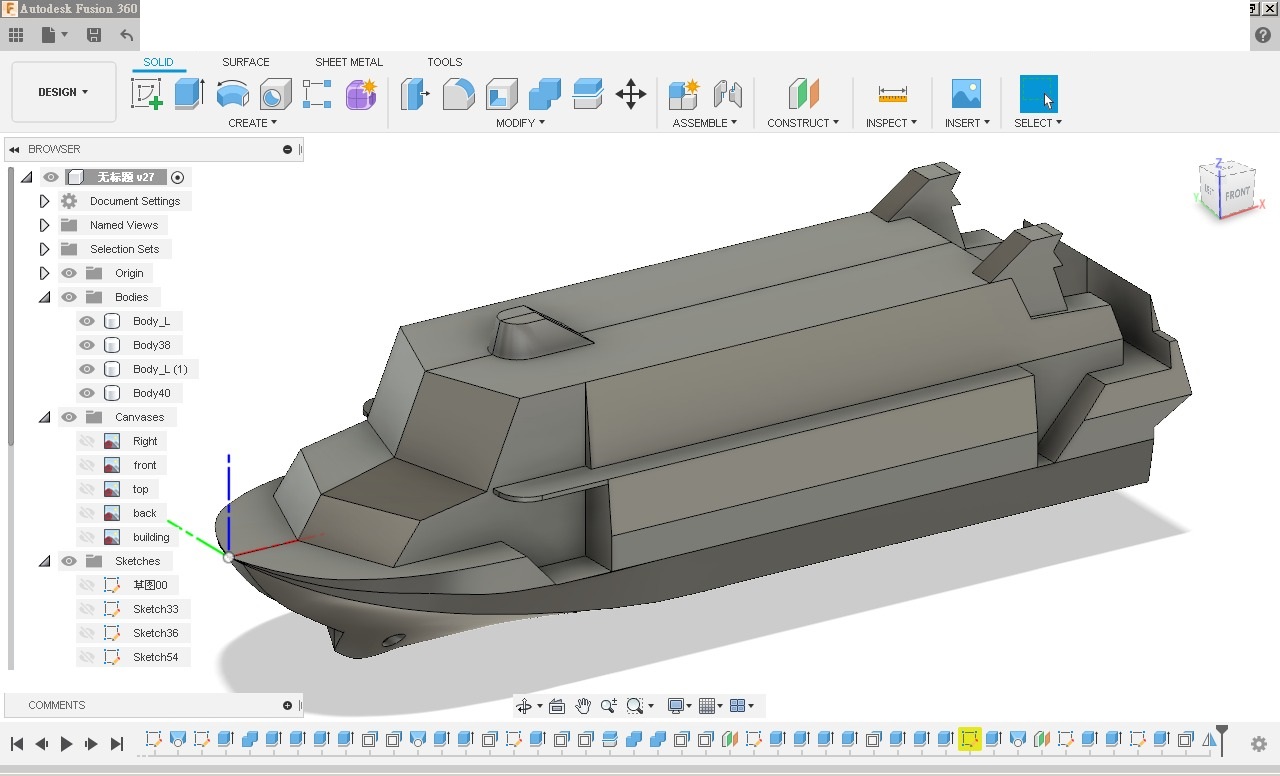The width and height of the screenshot is (1280, 776).
Task: Toggle visibility of Body40
Action: [x=87, y=393]
